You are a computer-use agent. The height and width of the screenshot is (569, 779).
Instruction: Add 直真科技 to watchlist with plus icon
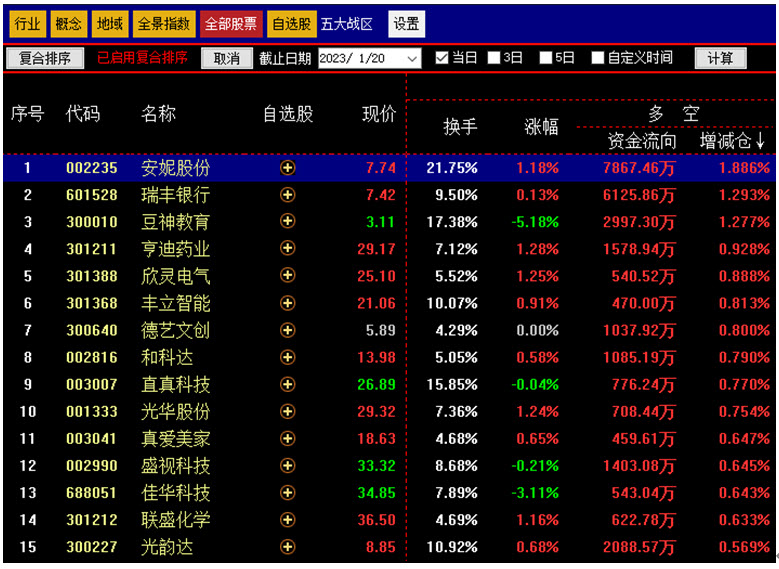[x=287, y=384]
